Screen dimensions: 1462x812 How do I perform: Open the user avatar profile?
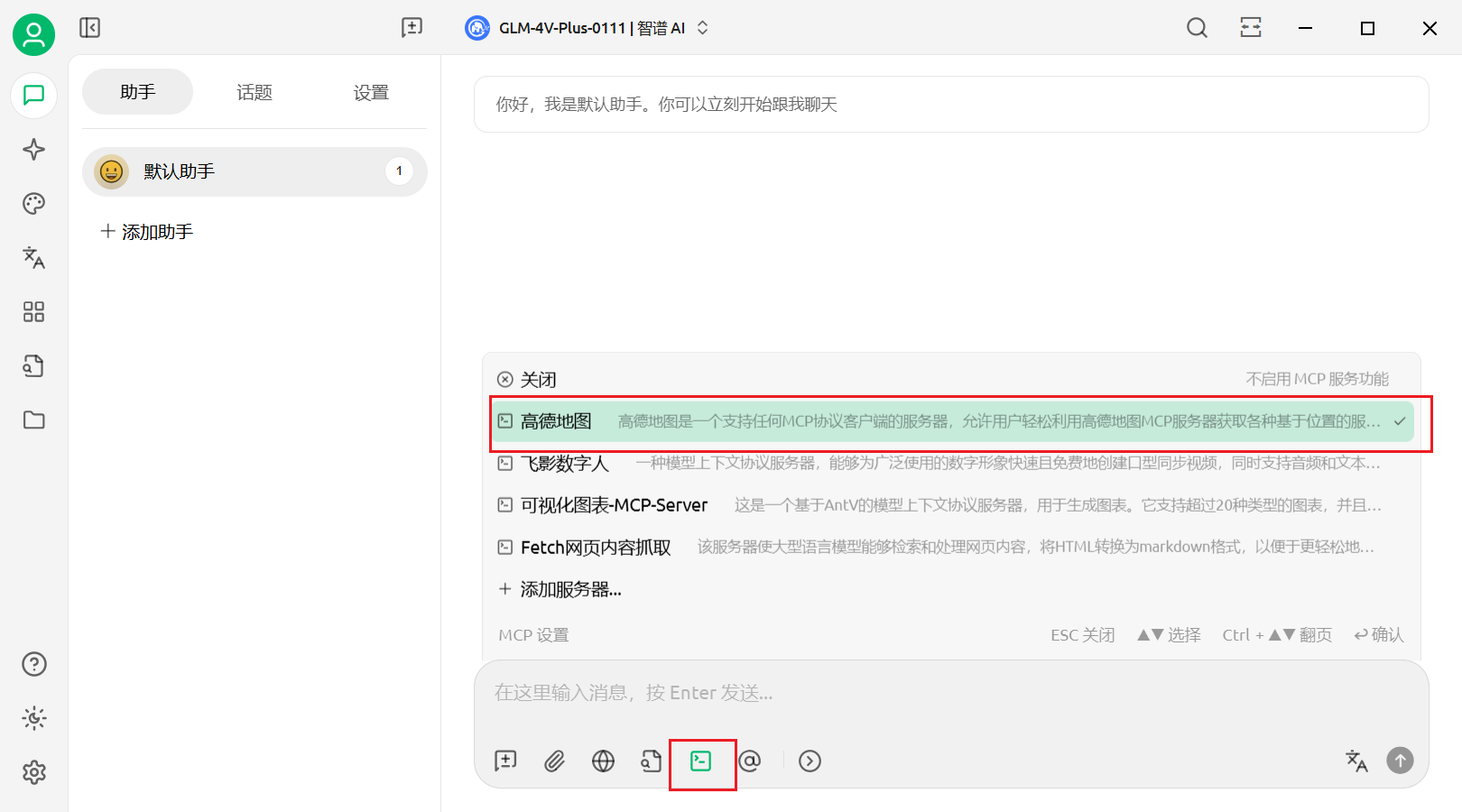33,34
